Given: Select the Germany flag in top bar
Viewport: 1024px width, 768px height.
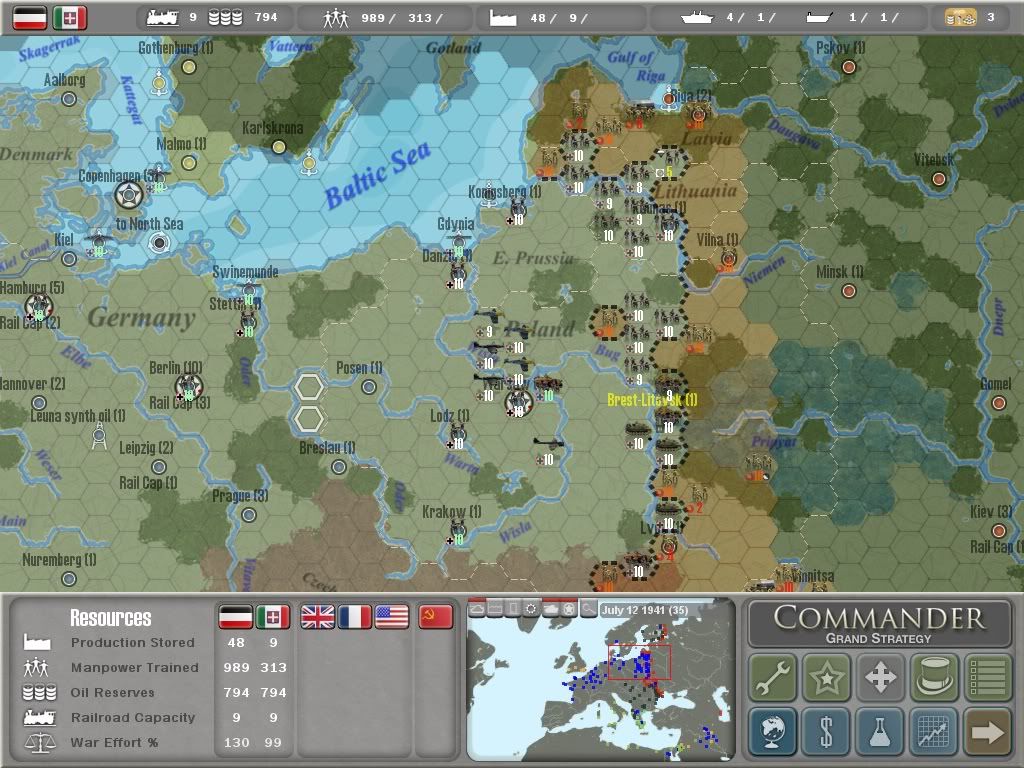Looking at the screenshot, I should pyautogui.click(x=30, y=18).
